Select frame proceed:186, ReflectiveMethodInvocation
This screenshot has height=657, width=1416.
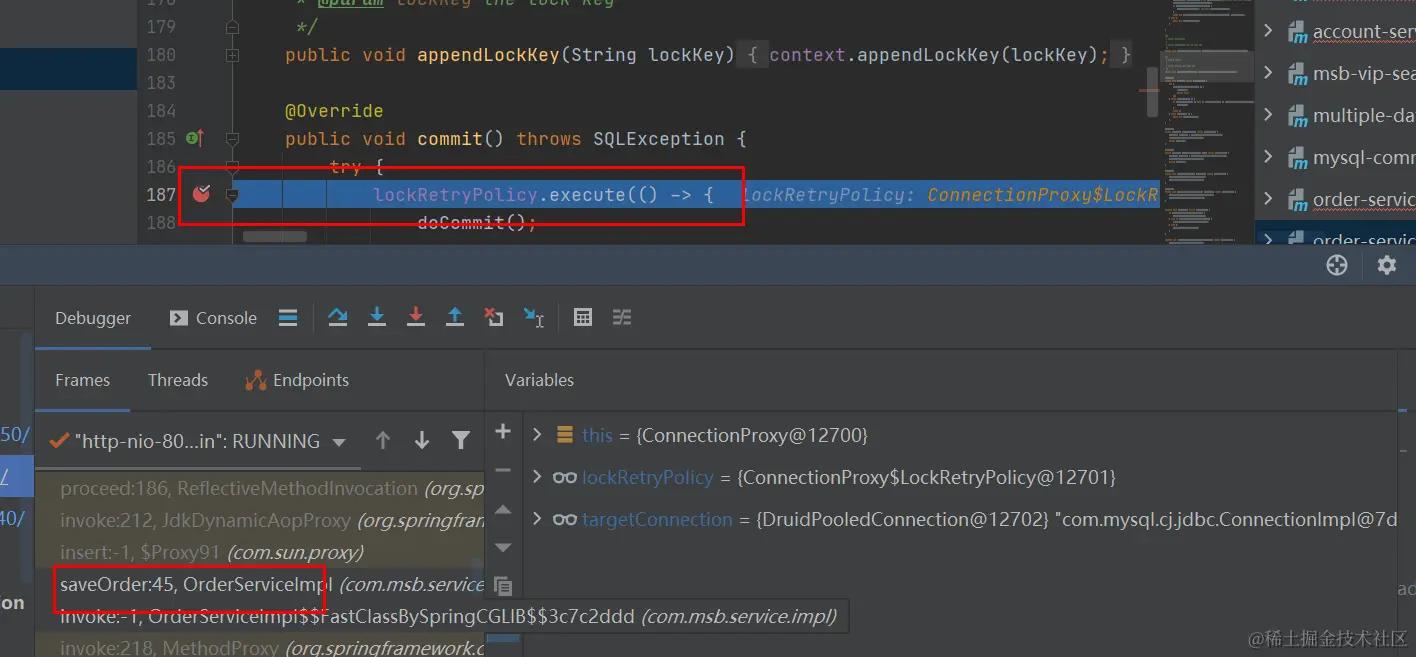click(x=260, y=489)
